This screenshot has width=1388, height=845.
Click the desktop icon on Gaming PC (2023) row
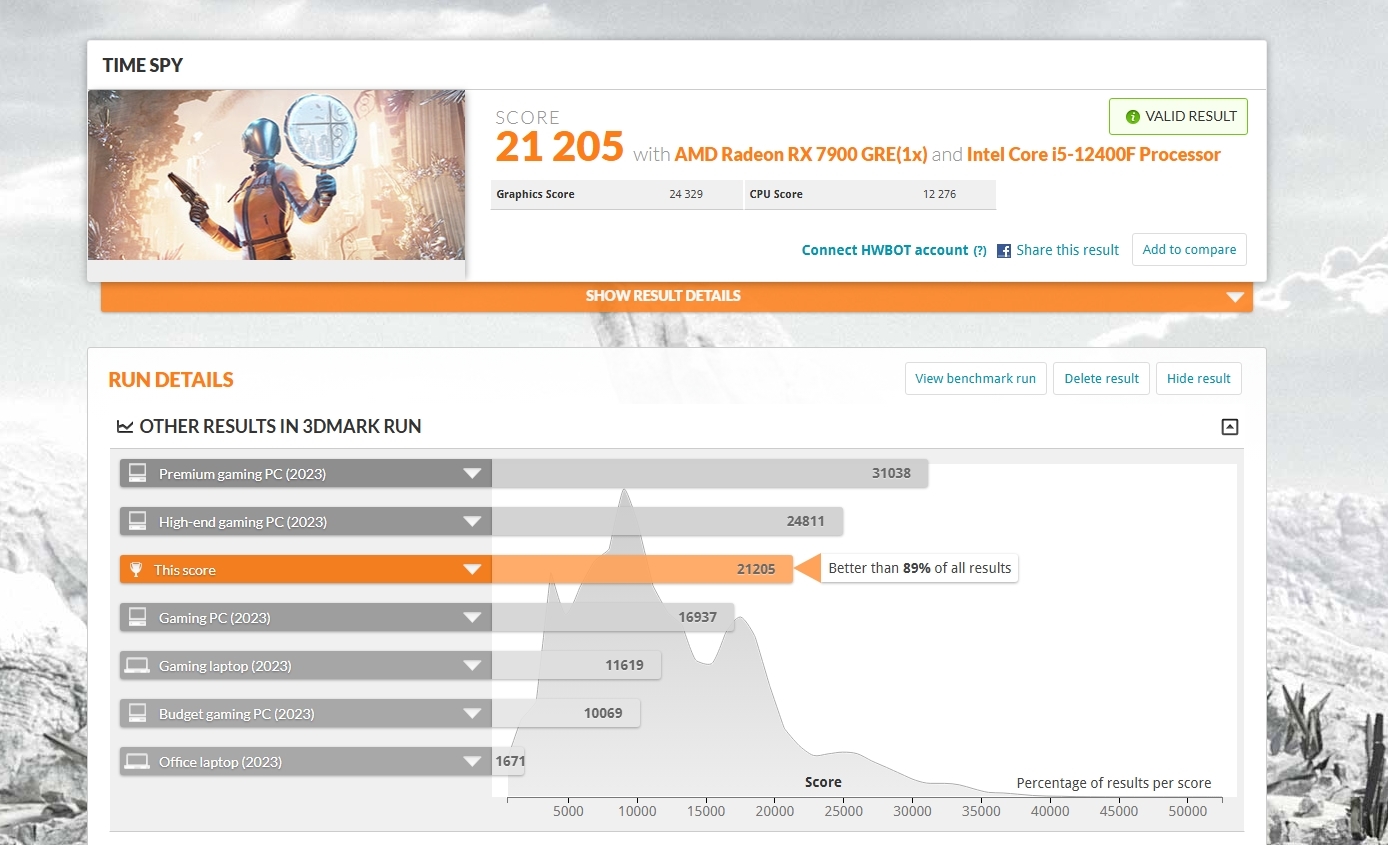coord(138,617)
